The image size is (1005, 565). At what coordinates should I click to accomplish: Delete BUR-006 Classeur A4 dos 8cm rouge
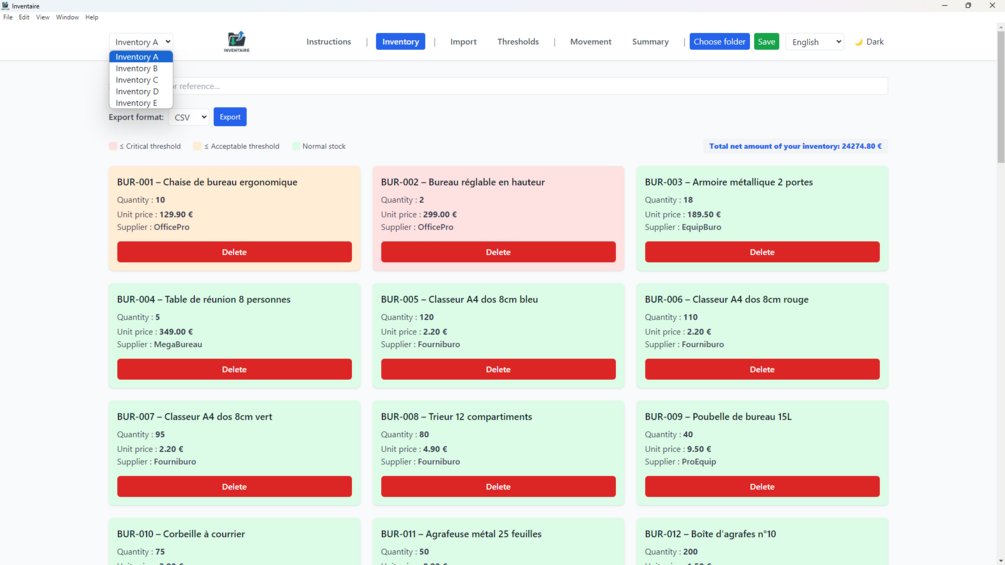762,369
